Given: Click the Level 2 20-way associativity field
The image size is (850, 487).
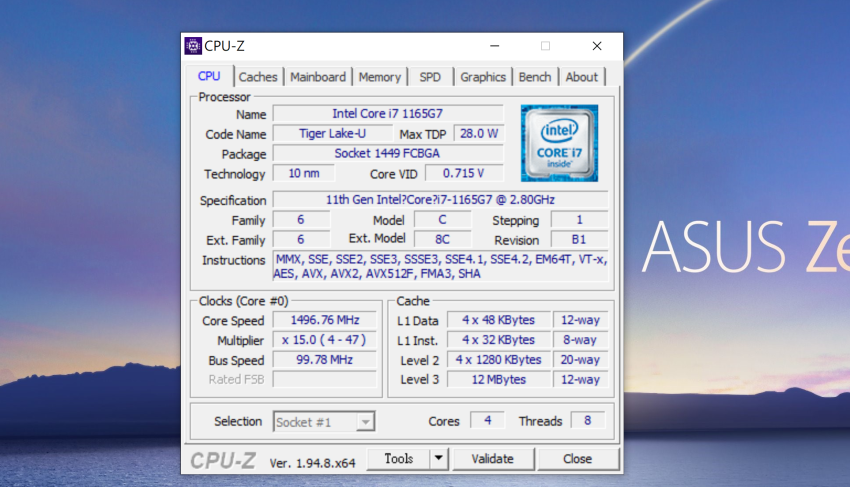Looking at the screenshot, I should (580, 360).
